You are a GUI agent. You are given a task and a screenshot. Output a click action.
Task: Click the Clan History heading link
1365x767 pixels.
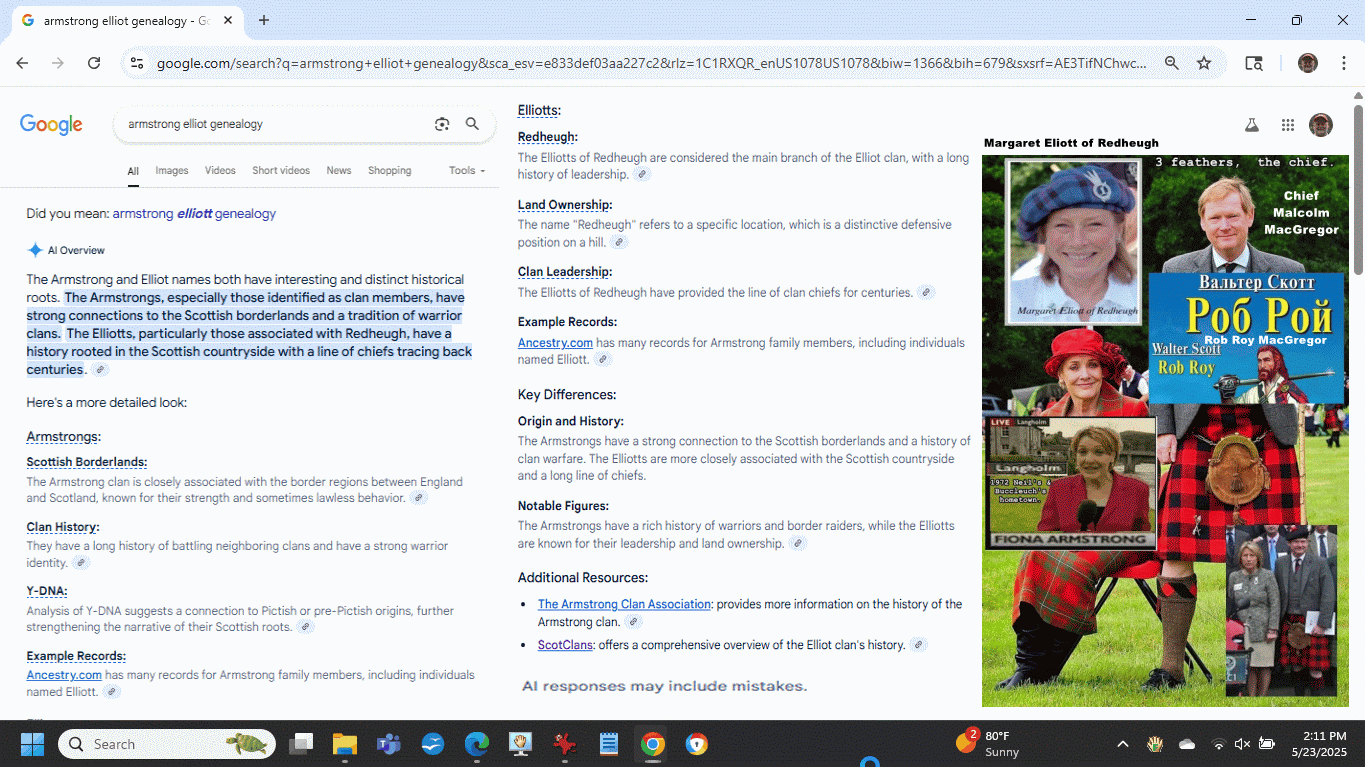(62, 527)
